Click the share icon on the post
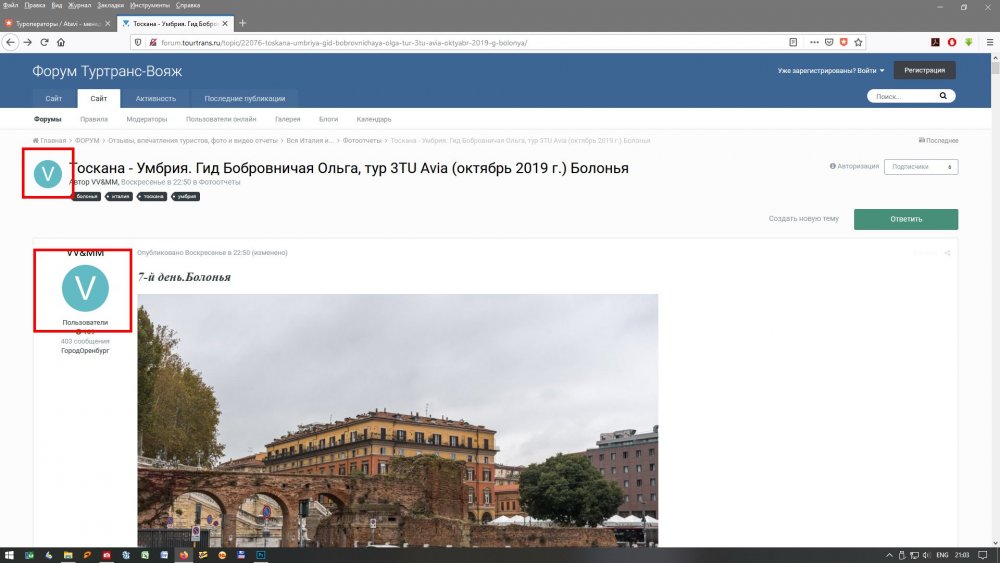The image size is (1000, 563). click(947, 253)
